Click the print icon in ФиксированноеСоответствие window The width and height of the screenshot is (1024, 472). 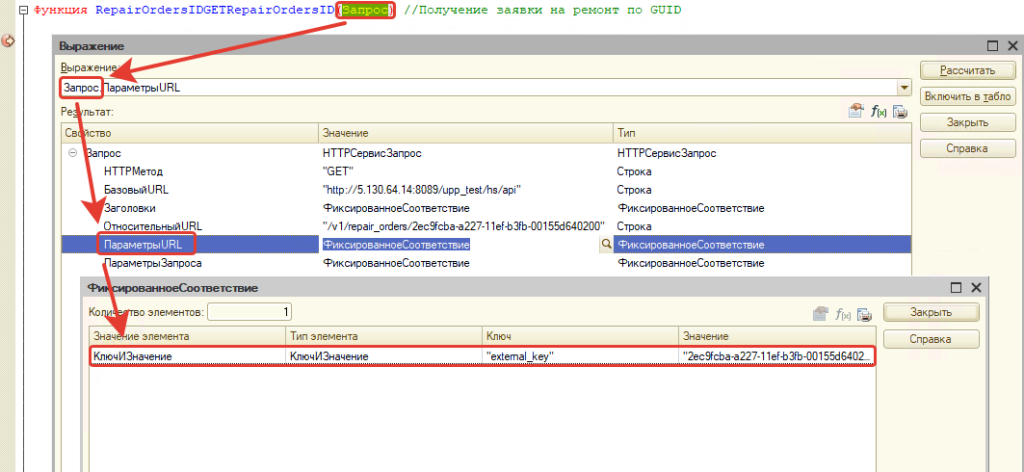(864, 313)
